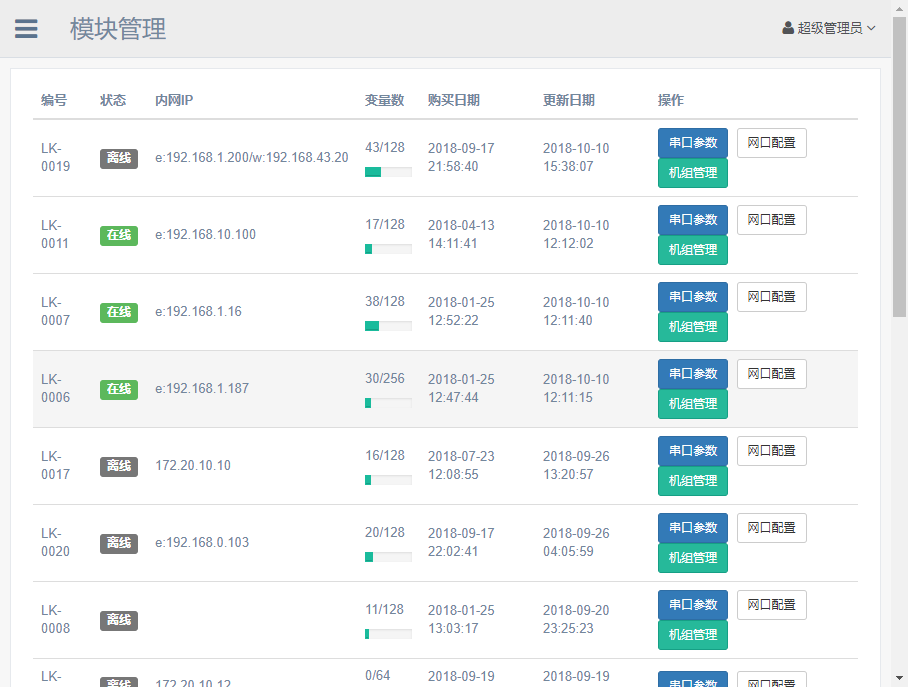The height and width of the screenshot is (687, 908).
Task: Click 串口参数 button for LK-0019
Action: tap(692, 143)
